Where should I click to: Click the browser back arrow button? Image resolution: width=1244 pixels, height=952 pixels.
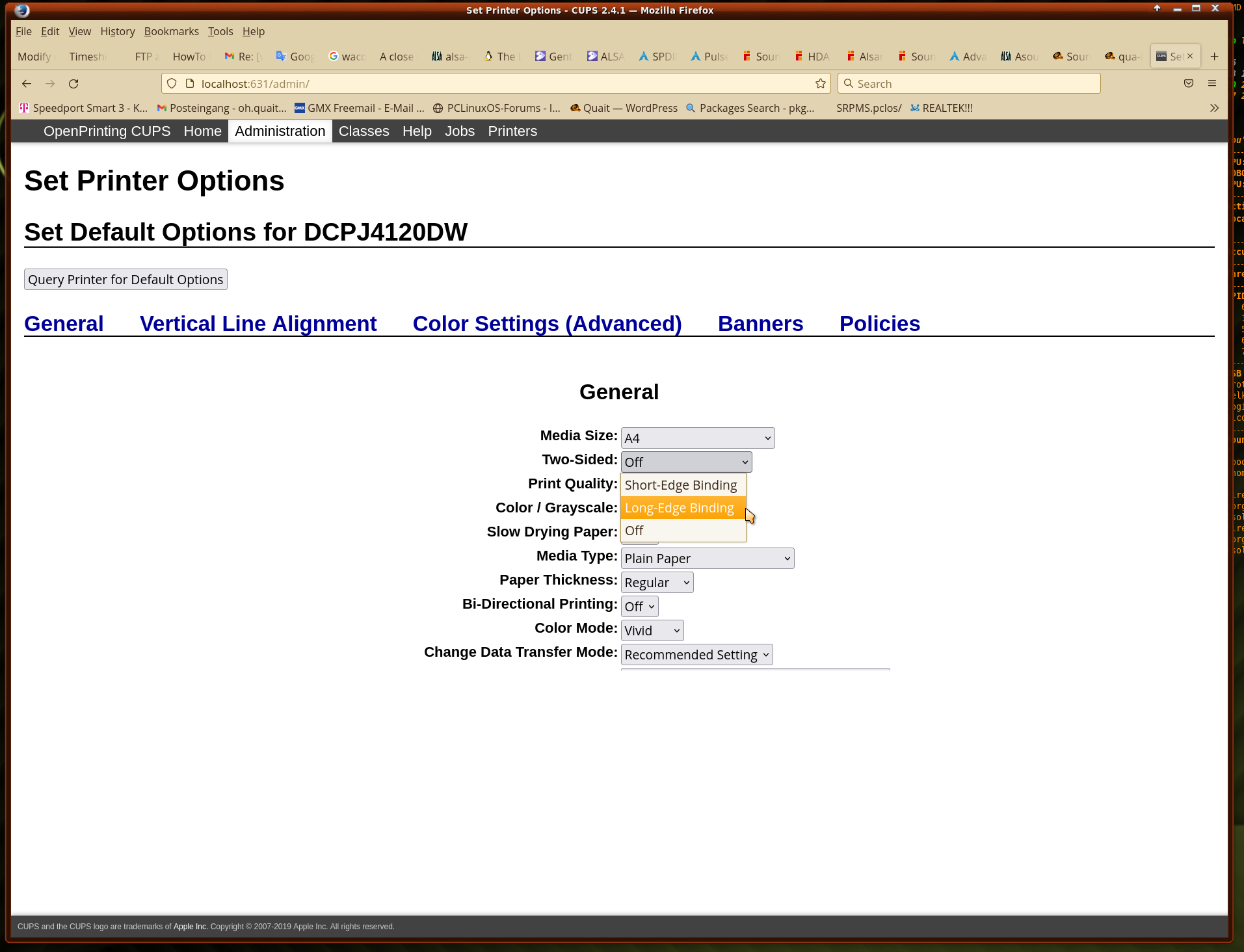click(x=27, y=84)
